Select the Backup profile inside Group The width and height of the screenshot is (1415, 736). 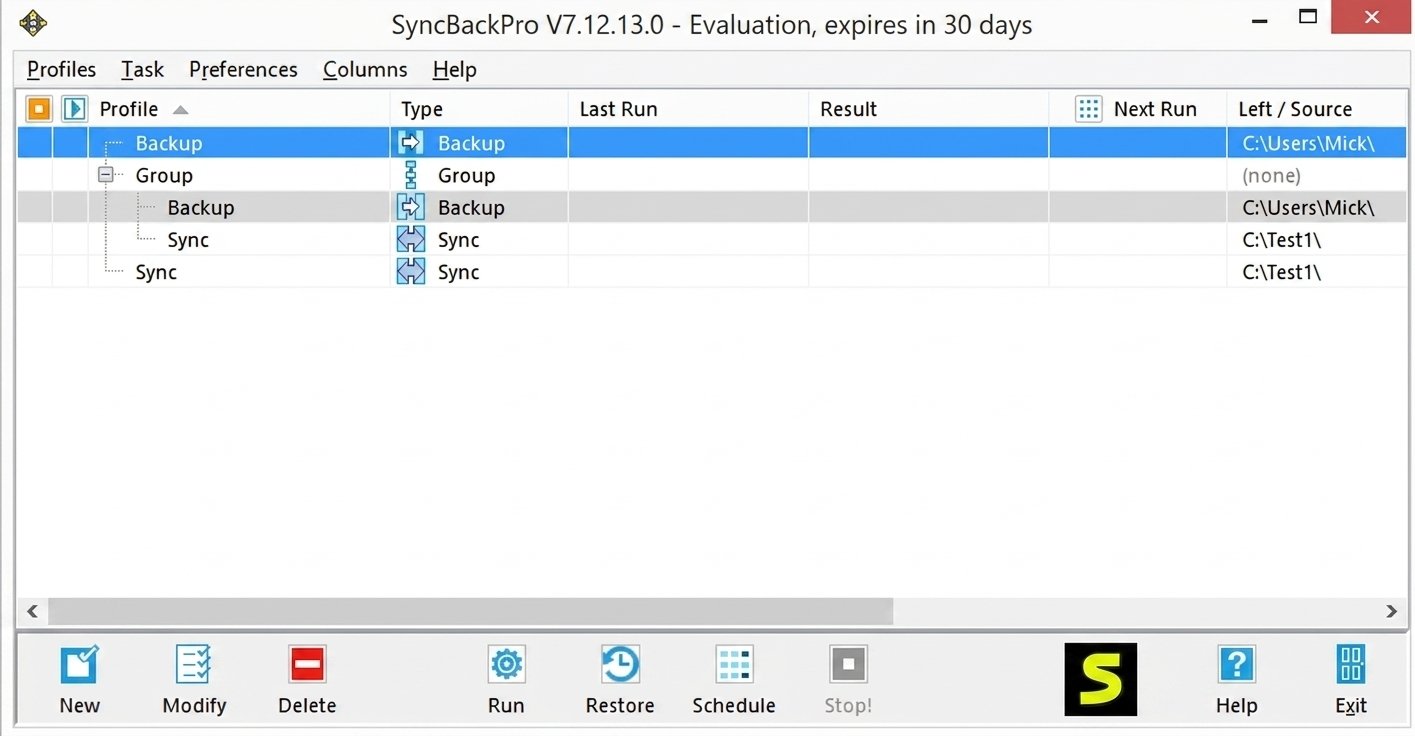coord(201,207)
